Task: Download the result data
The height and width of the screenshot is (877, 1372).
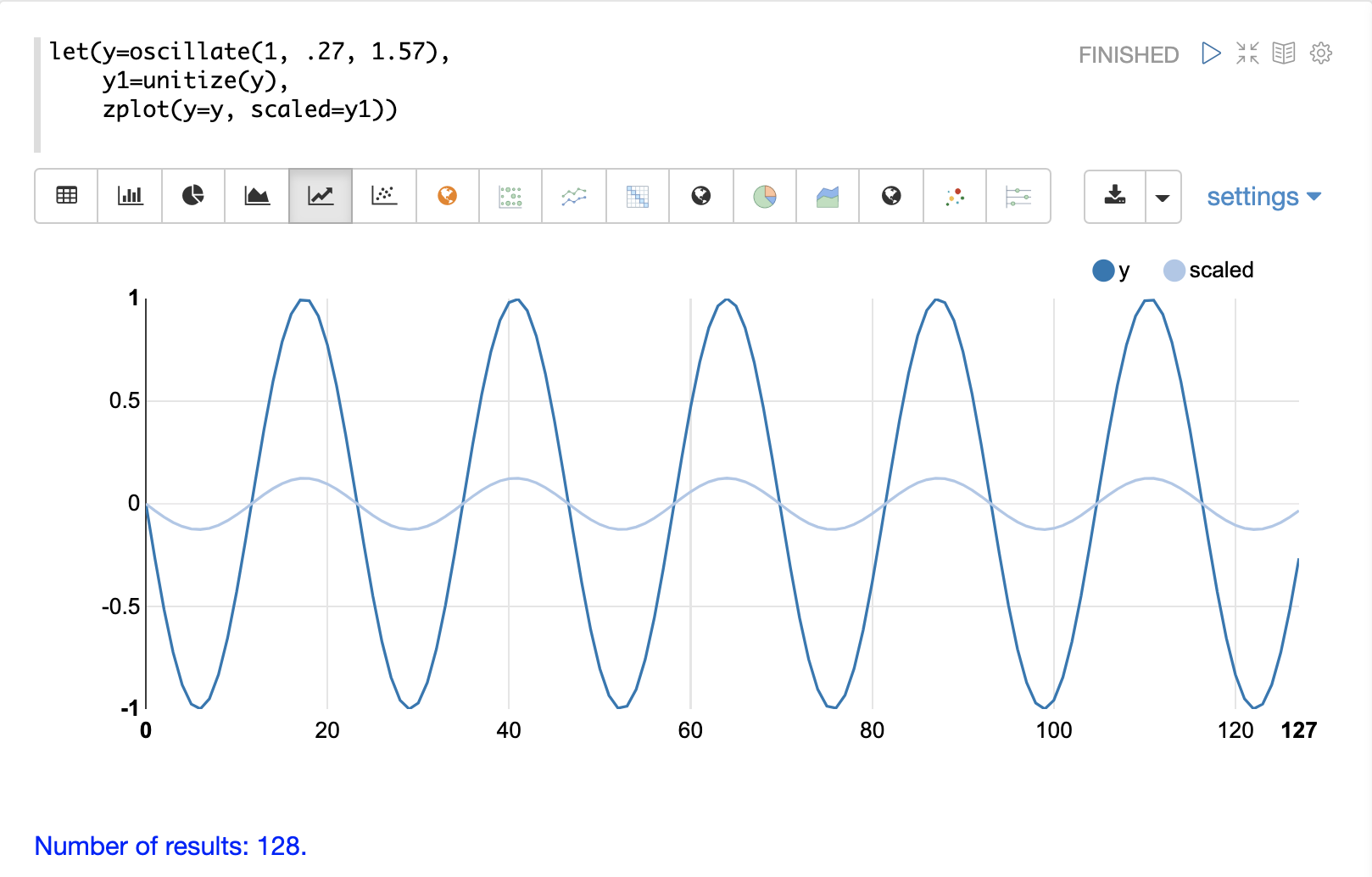Action: click(x=1115, y=196)
